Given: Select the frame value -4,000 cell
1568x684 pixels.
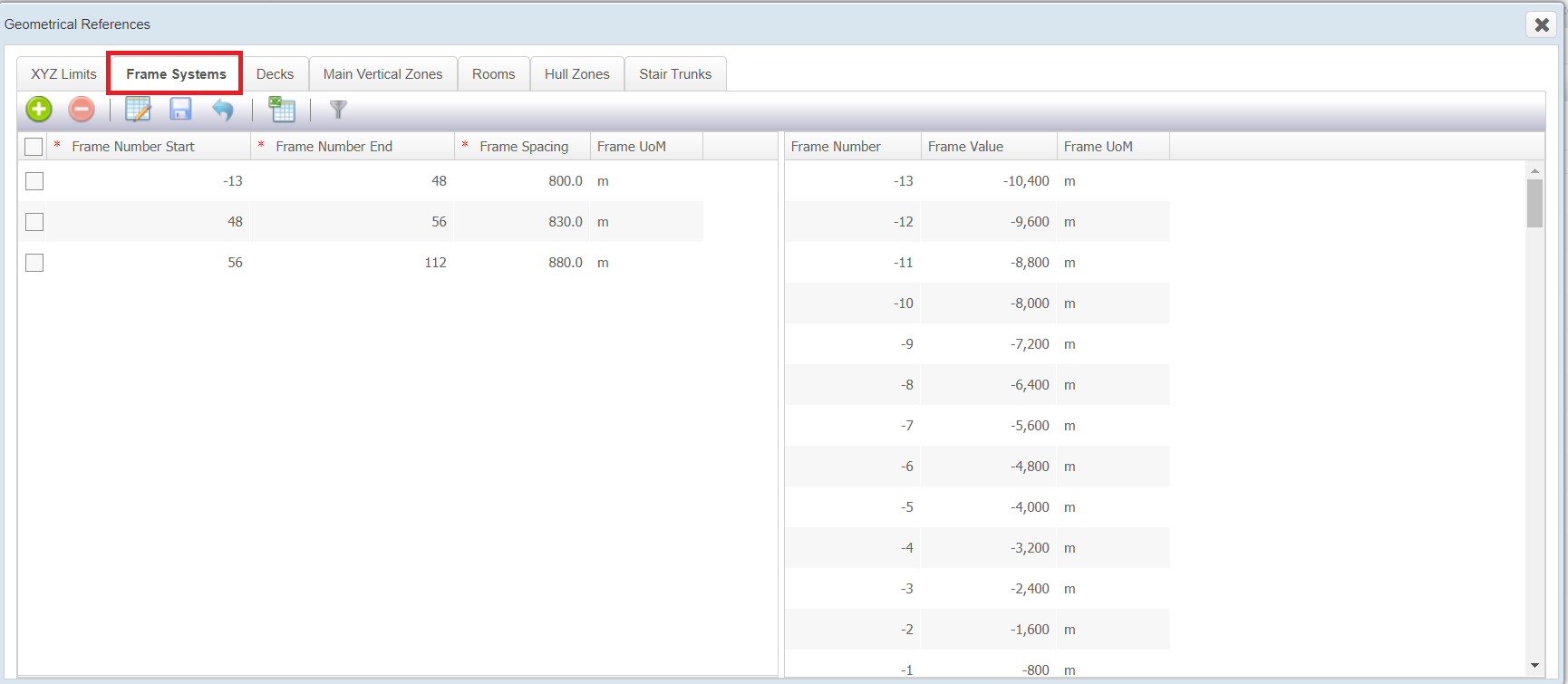Looking at the screenshot, I should [x=989, y=507].
